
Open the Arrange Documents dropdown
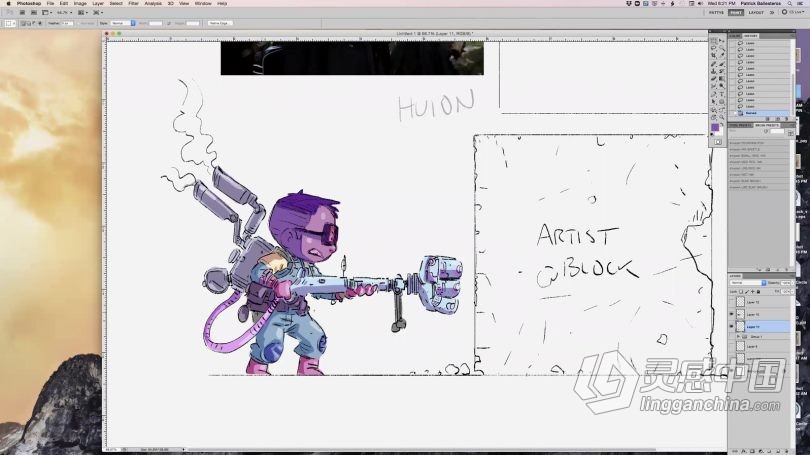click(83, 12)
